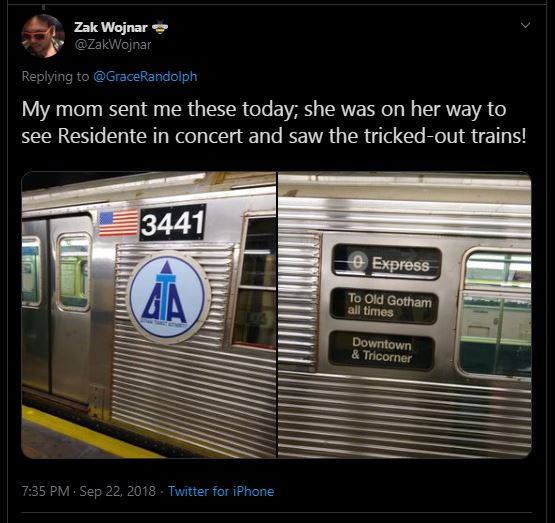
Task: Click the train window in the right photo
Action: (x=495, y=313)
